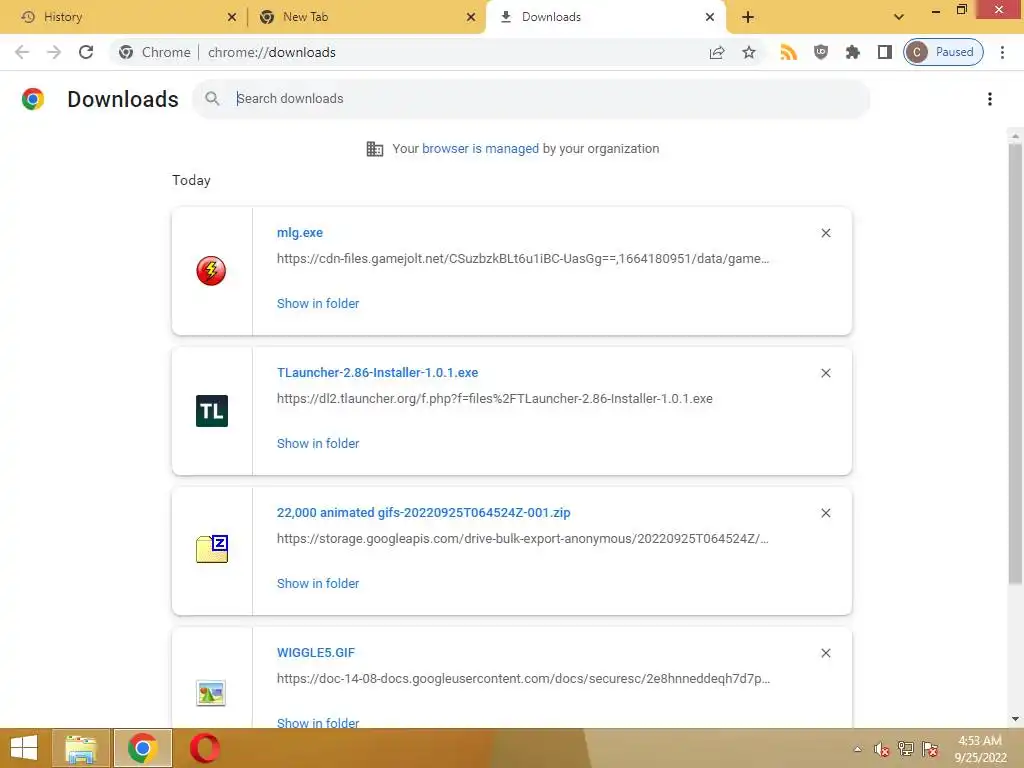Bookmark this page with the star
This screenshot has width=1024, height=768.
pos(749,52)
